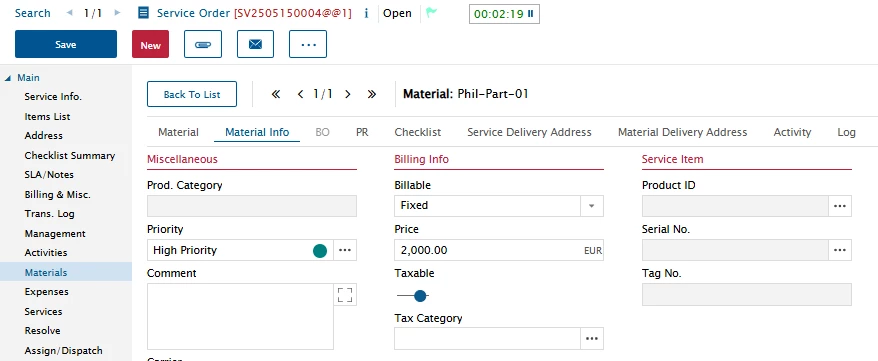Screen dimensions: 878x361
Task: Go to next search result arrow
Action: 117,12
